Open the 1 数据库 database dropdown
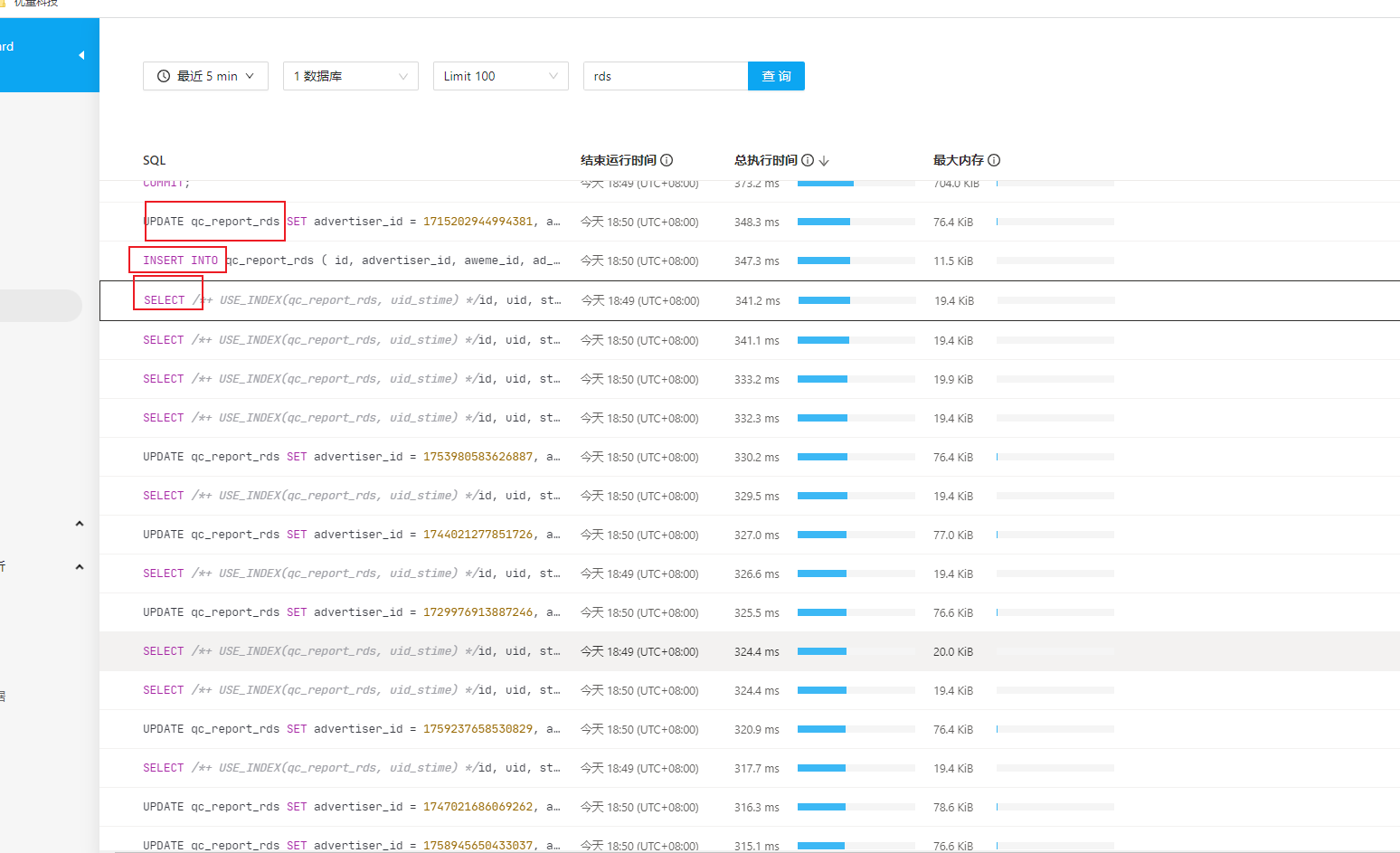The image size is (1400, 853). [351, 76]
